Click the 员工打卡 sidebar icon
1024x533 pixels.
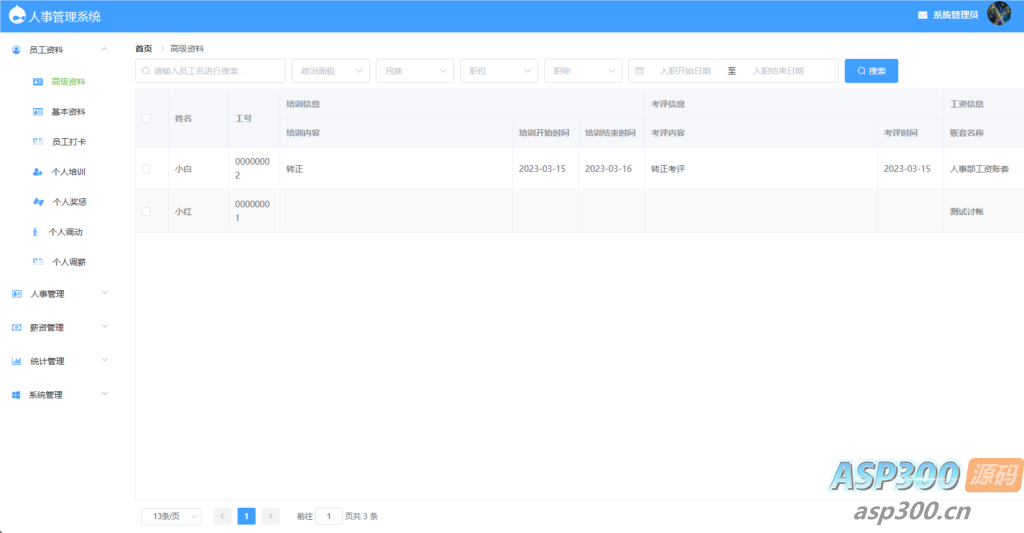click(38, 142)
